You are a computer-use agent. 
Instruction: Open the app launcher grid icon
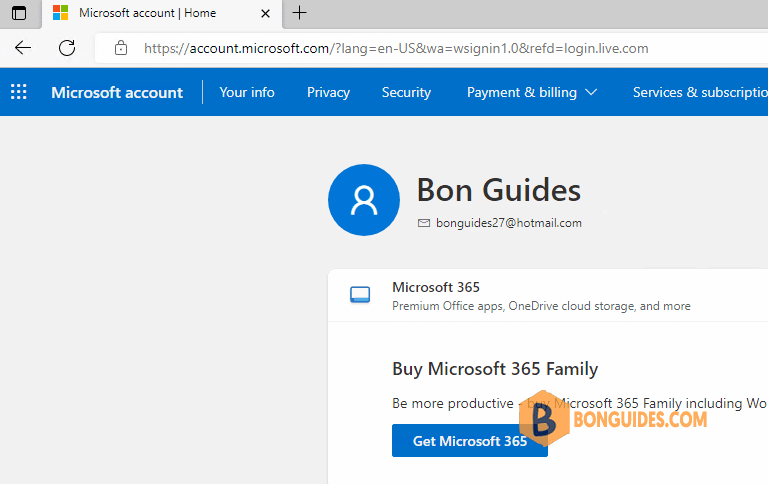pos(19,92)
